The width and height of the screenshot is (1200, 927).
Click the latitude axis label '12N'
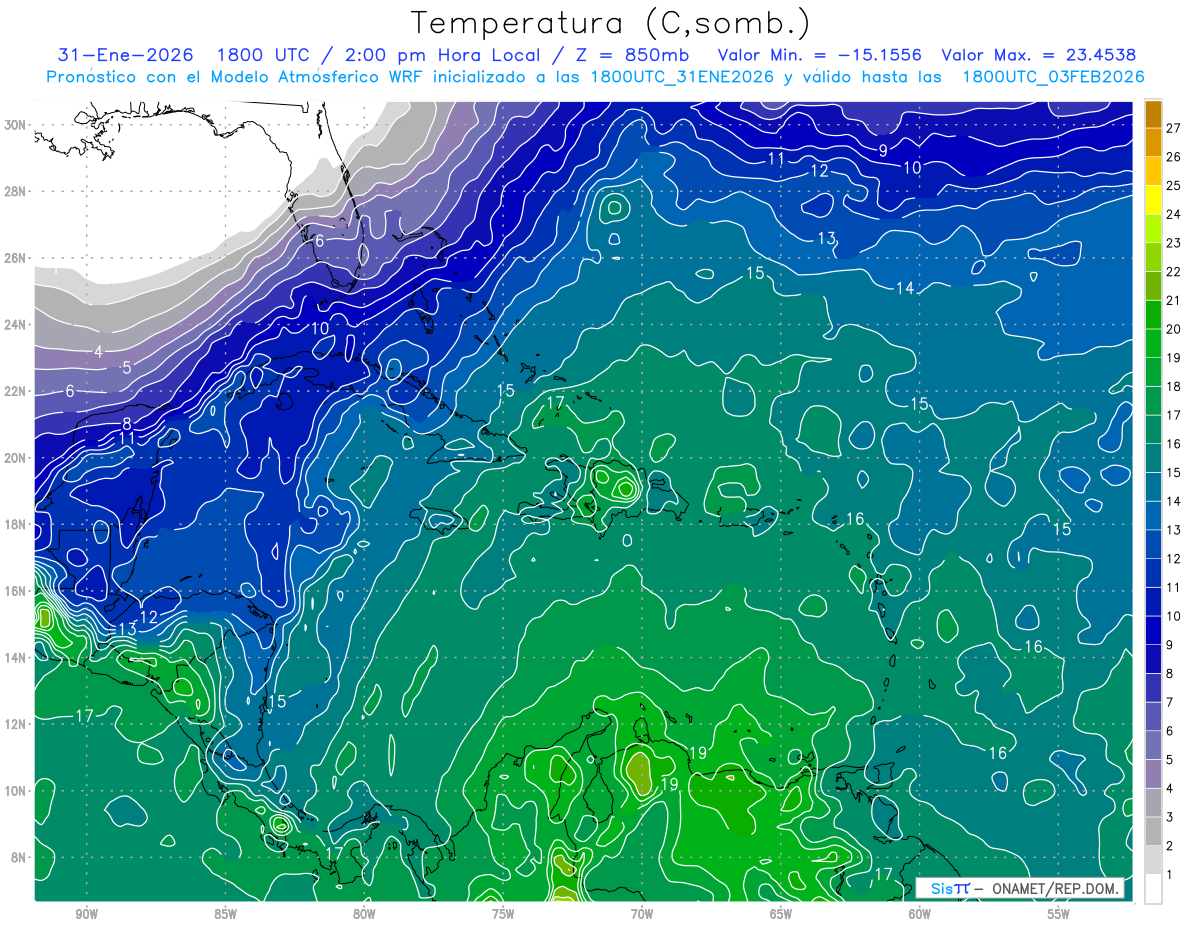tap(16, 724)
